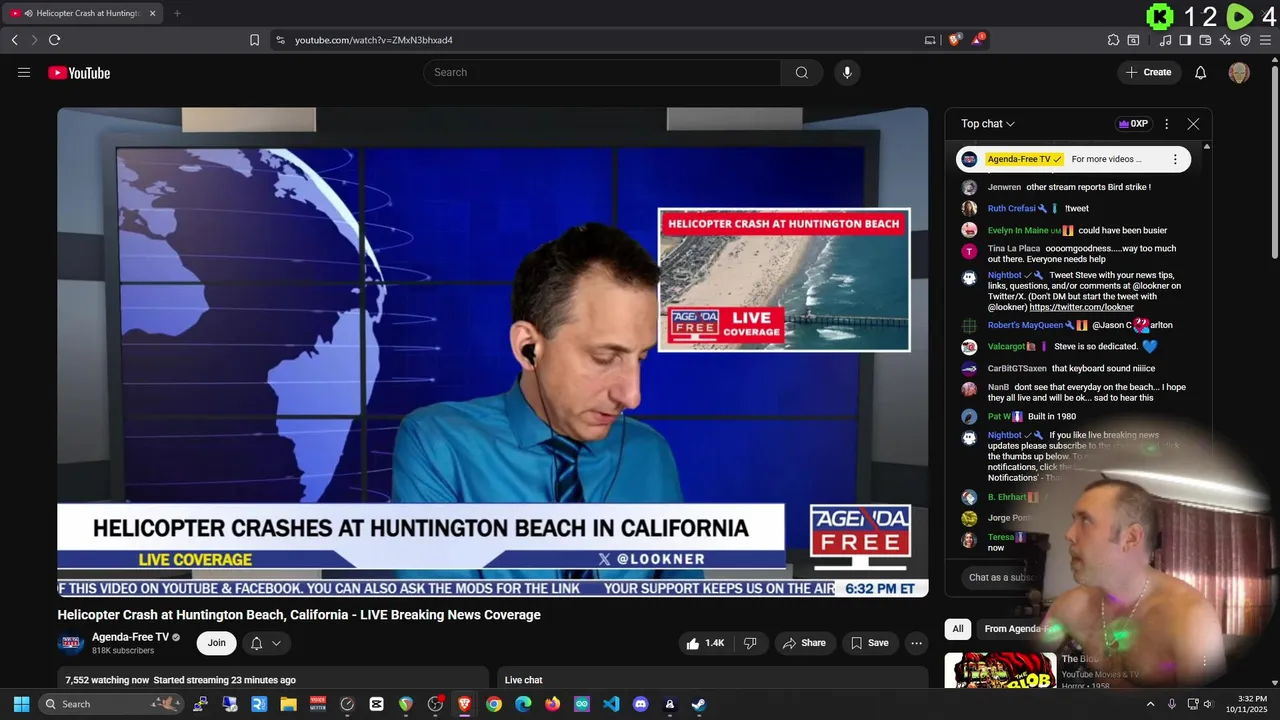Open Brave VPN shield icon
The height and width of the screenshot is (720, 1280).
coord(1245,40)
